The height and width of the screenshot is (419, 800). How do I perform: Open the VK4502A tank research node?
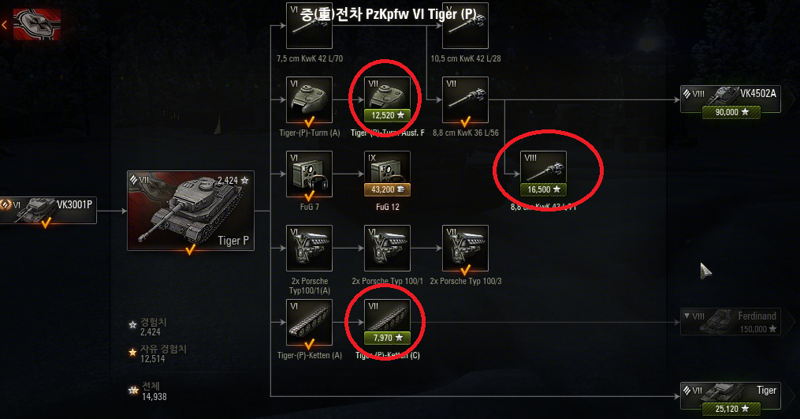(x=730, y=101)
